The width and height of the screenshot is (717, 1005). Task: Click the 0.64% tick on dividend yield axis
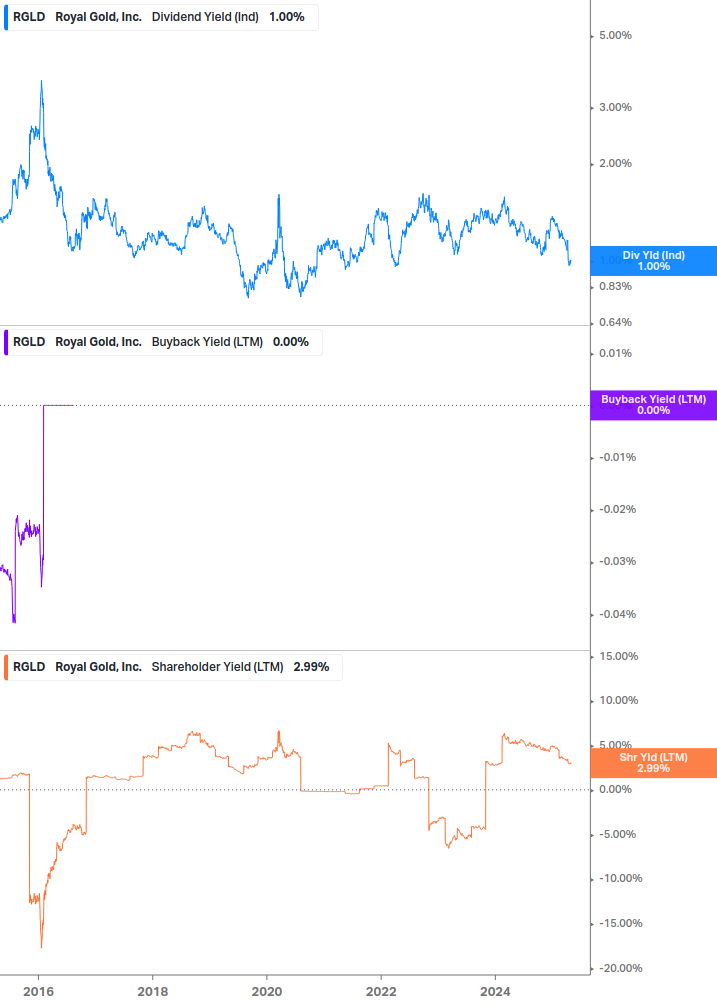615,322
